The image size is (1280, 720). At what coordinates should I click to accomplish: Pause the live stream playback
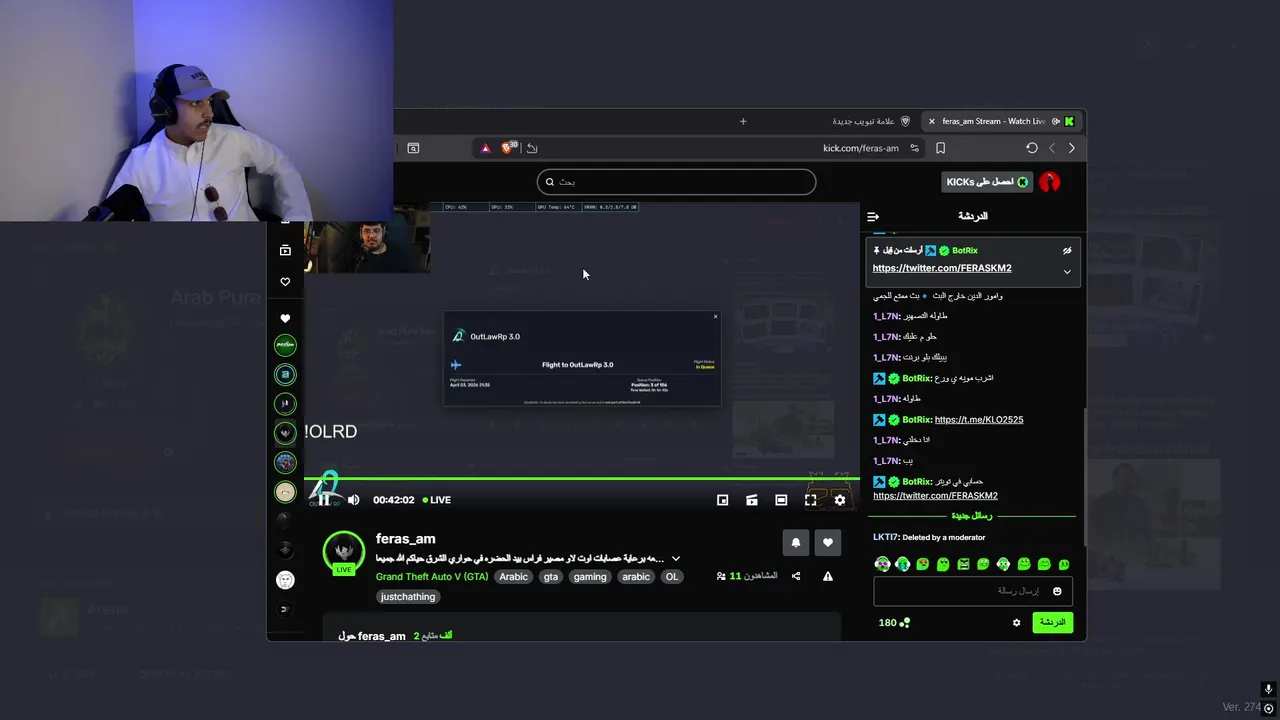click(x=325, y=499)
